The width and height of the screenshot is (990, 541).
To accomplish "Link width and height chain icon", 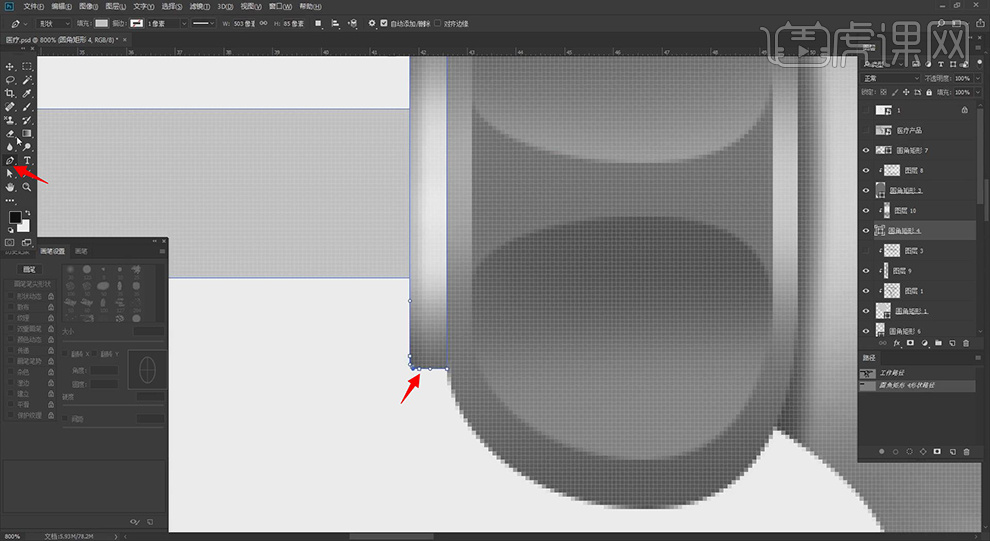I will pyautogui.click(x=263, y=23).
